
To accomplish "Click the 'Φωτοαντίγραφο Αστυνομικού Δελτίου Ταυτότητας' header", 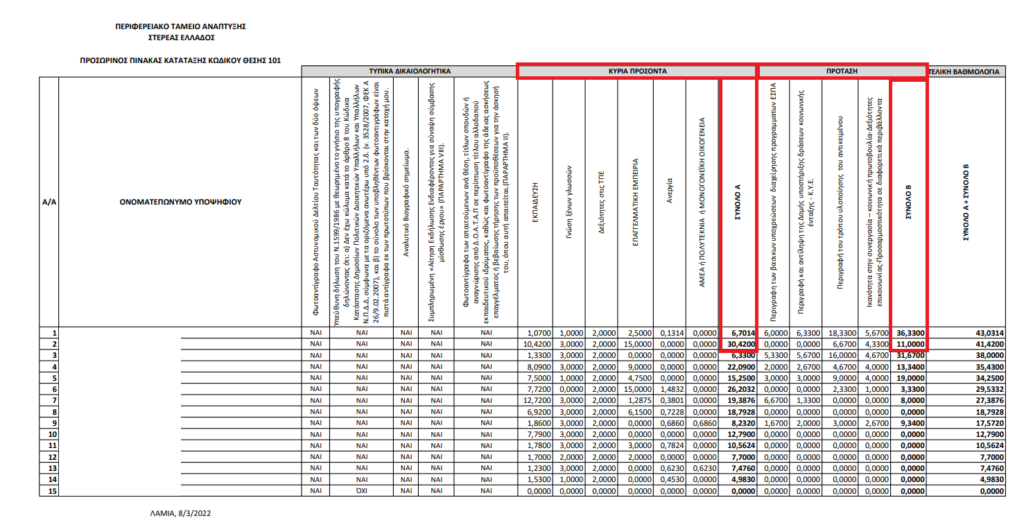I will (315, 202).
